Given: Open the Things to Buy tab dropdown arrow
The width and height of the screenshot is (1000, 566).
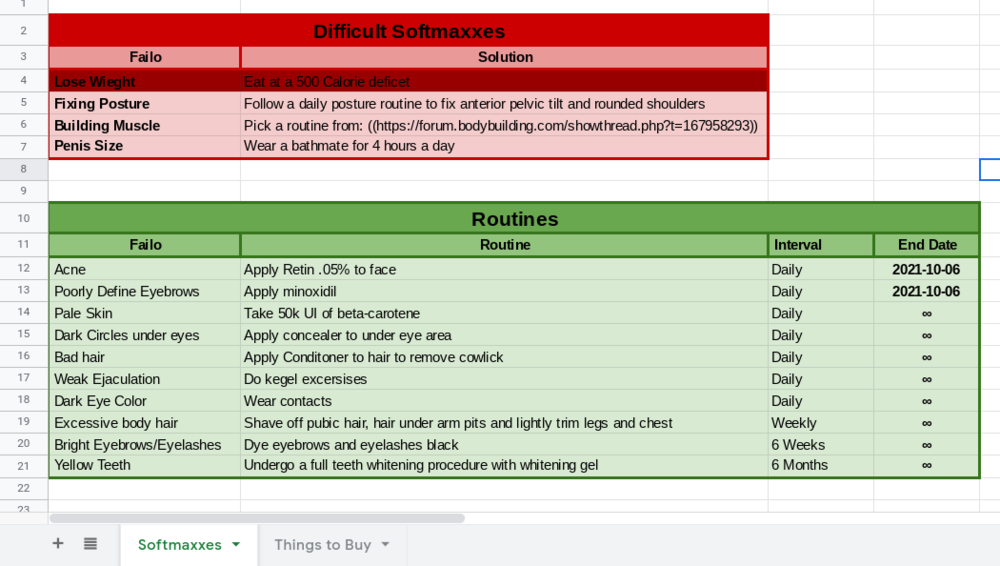Looking at the screenshot, I should point(385,545).
